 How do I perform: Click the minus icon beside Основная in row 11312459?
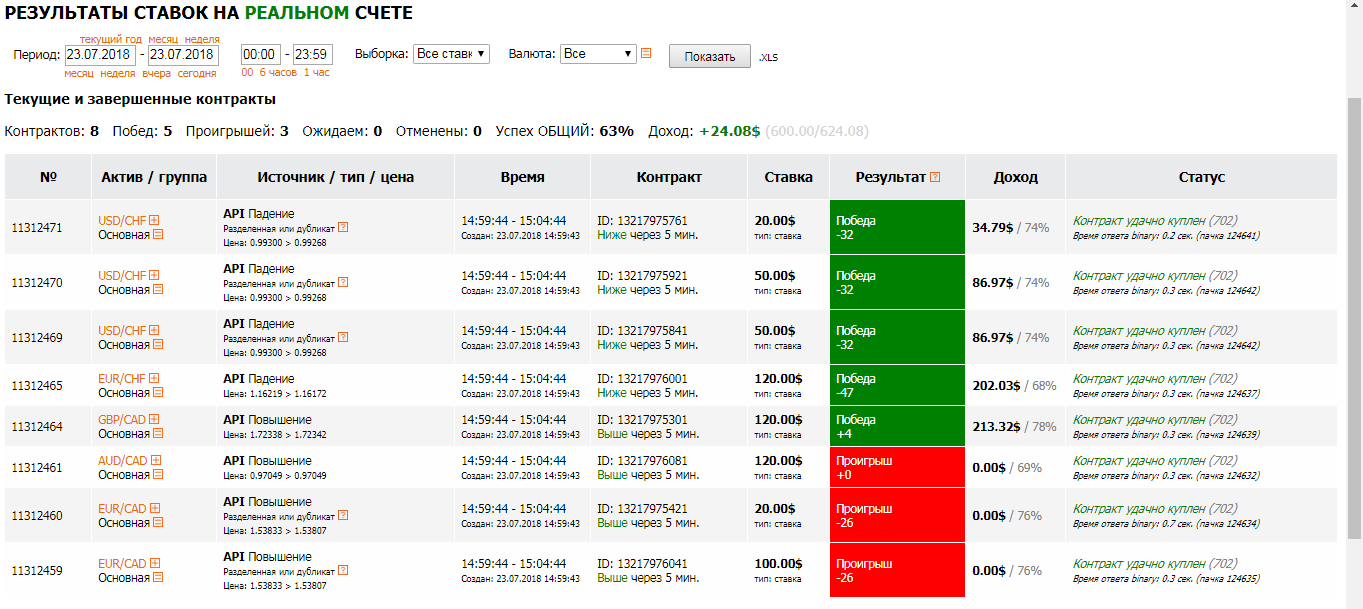click(158, 577)
